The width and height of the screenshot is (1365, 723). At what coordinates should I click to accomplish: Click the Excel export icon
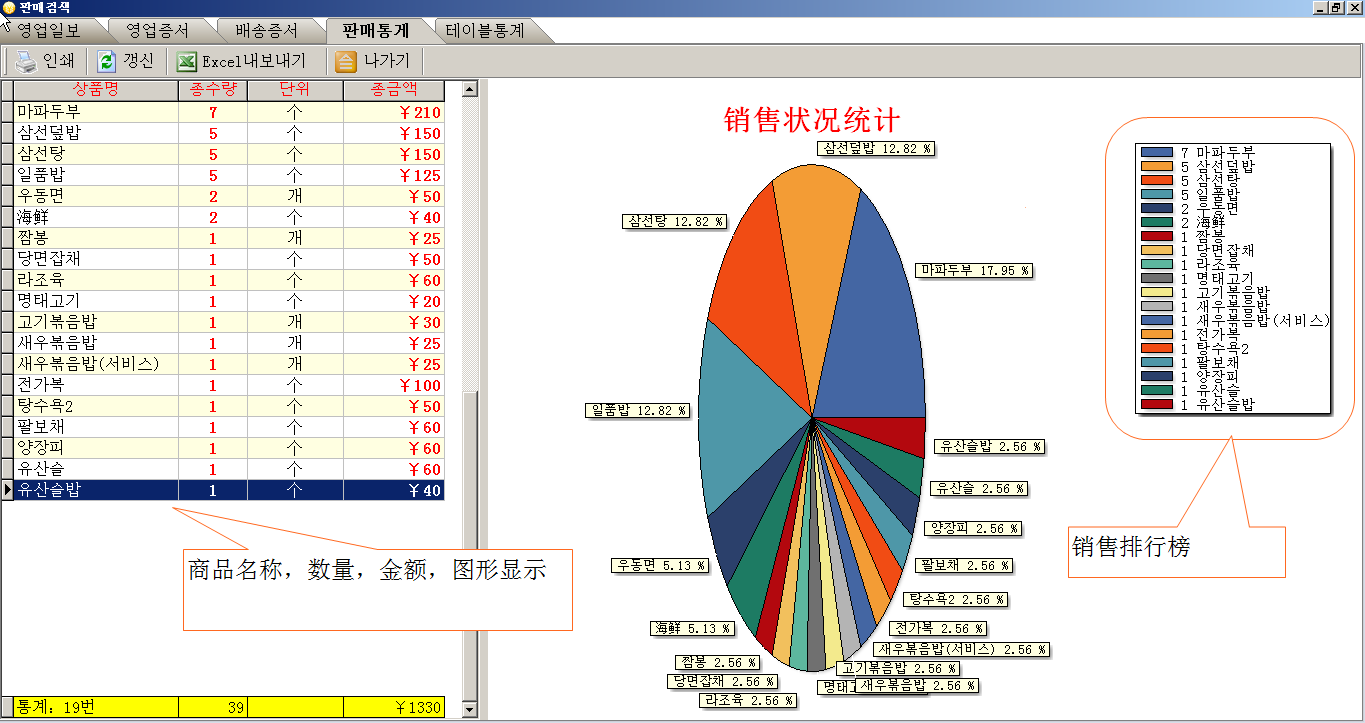[x=186, y=62]
